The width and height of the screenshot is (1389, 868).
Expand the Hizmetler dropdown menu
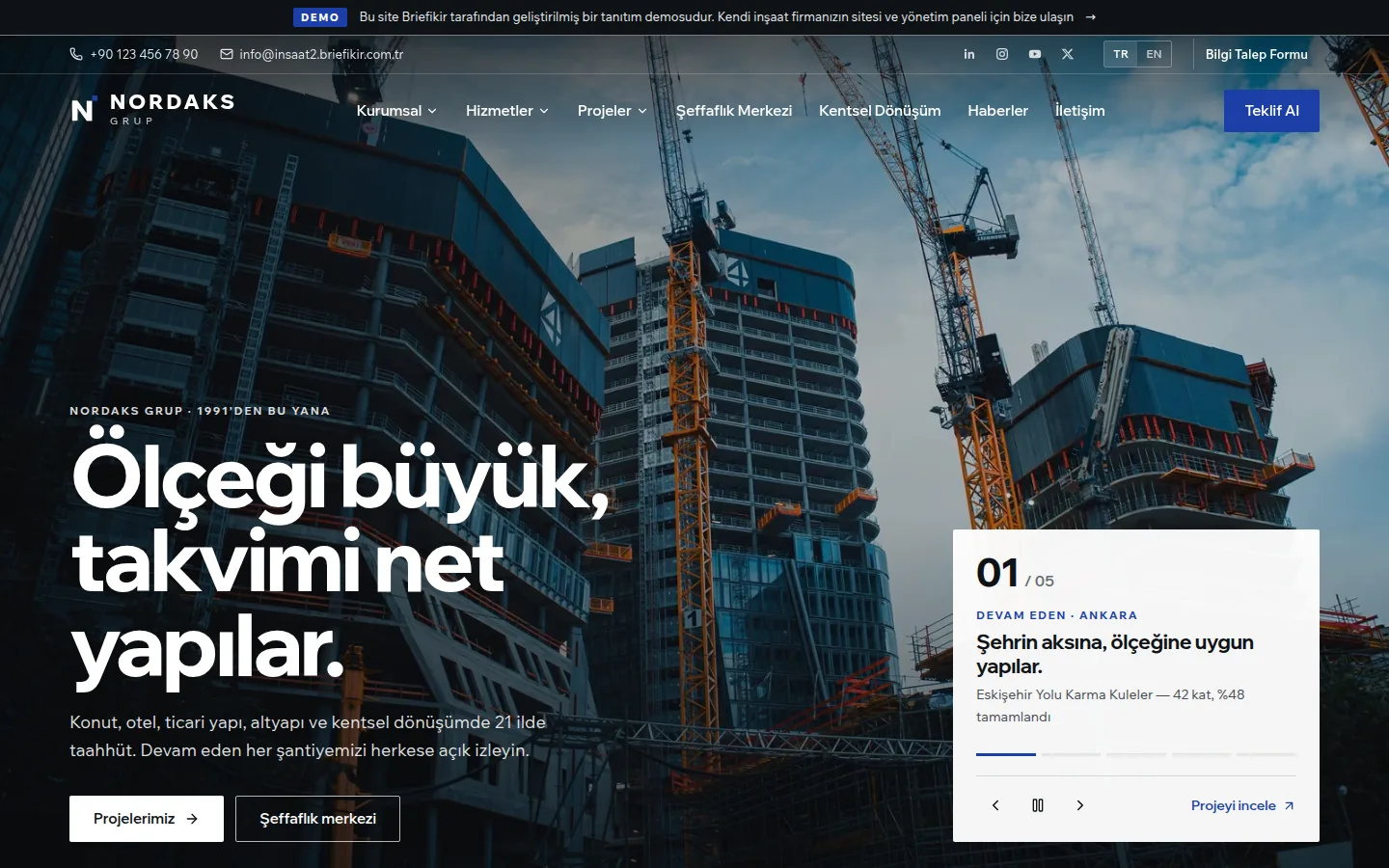[507, 111]
